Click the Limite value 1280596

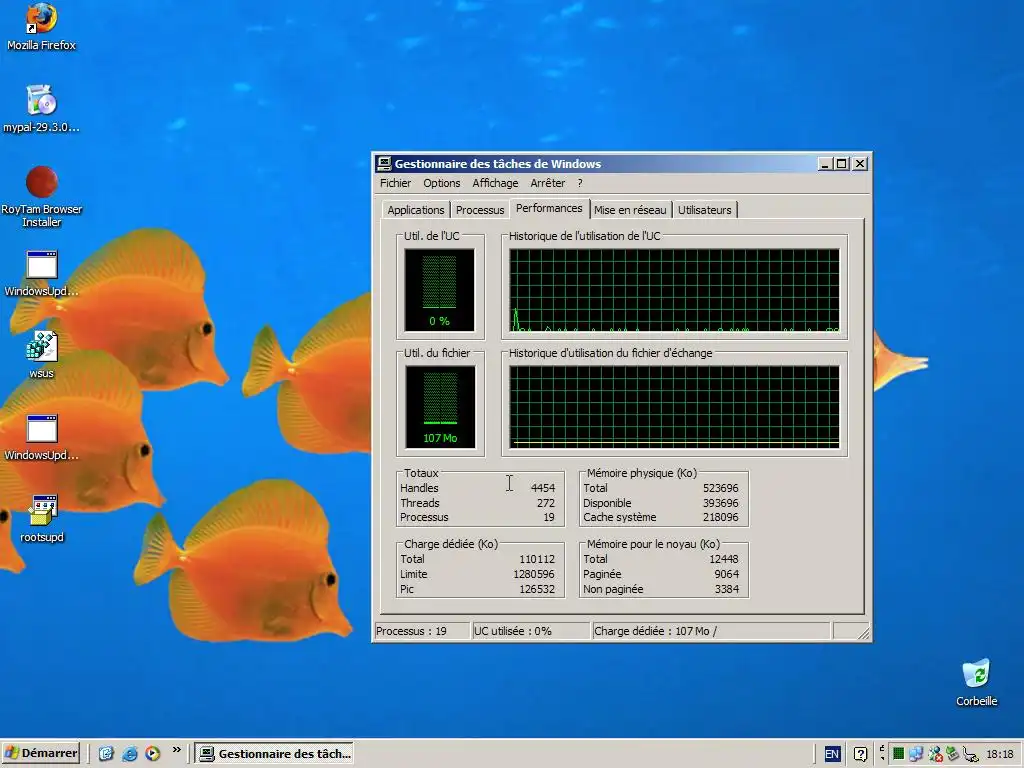(x=534, y=574)
